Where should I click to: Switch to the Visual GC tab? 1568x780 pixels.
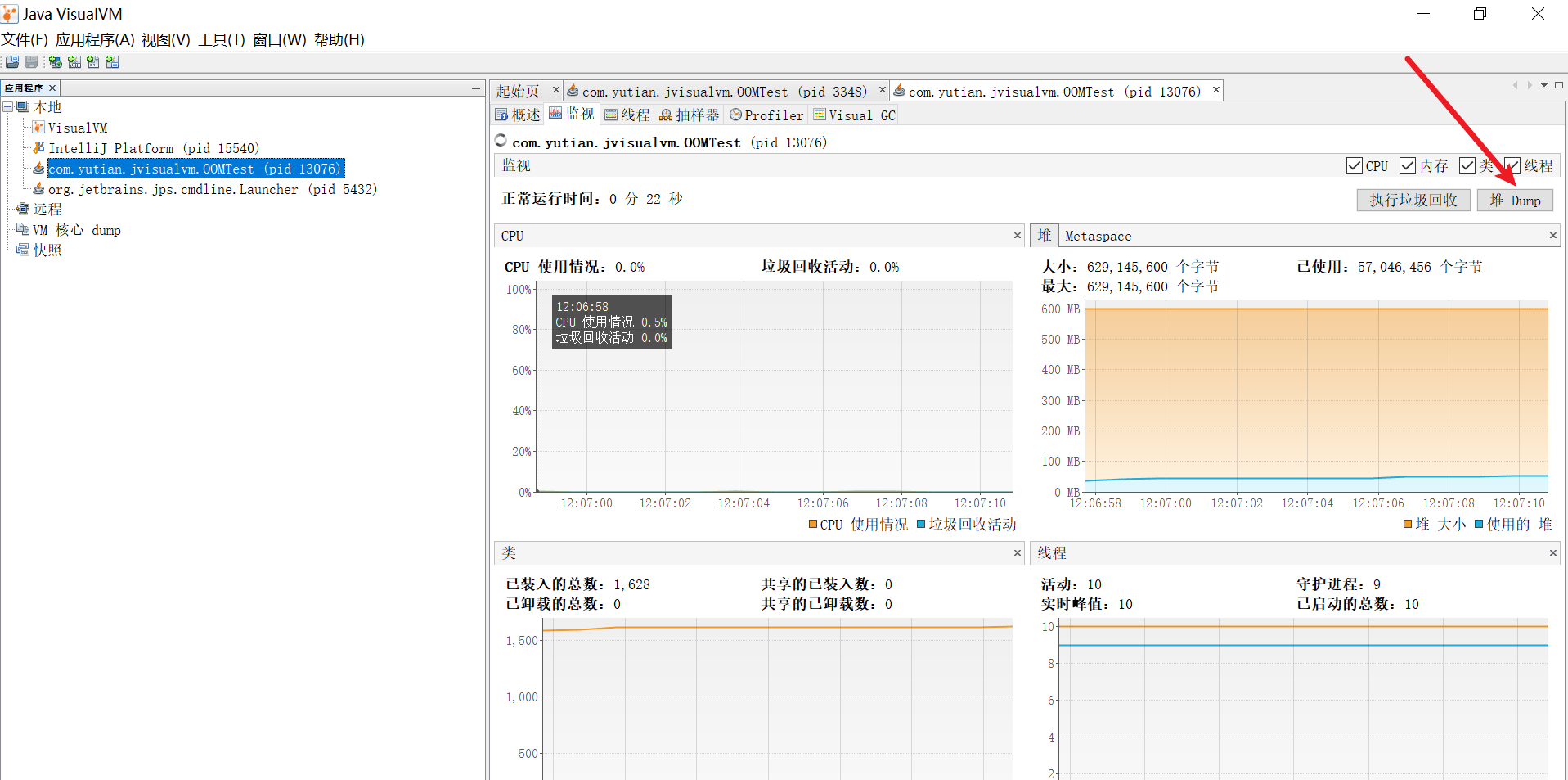click(x=855, y=115)
